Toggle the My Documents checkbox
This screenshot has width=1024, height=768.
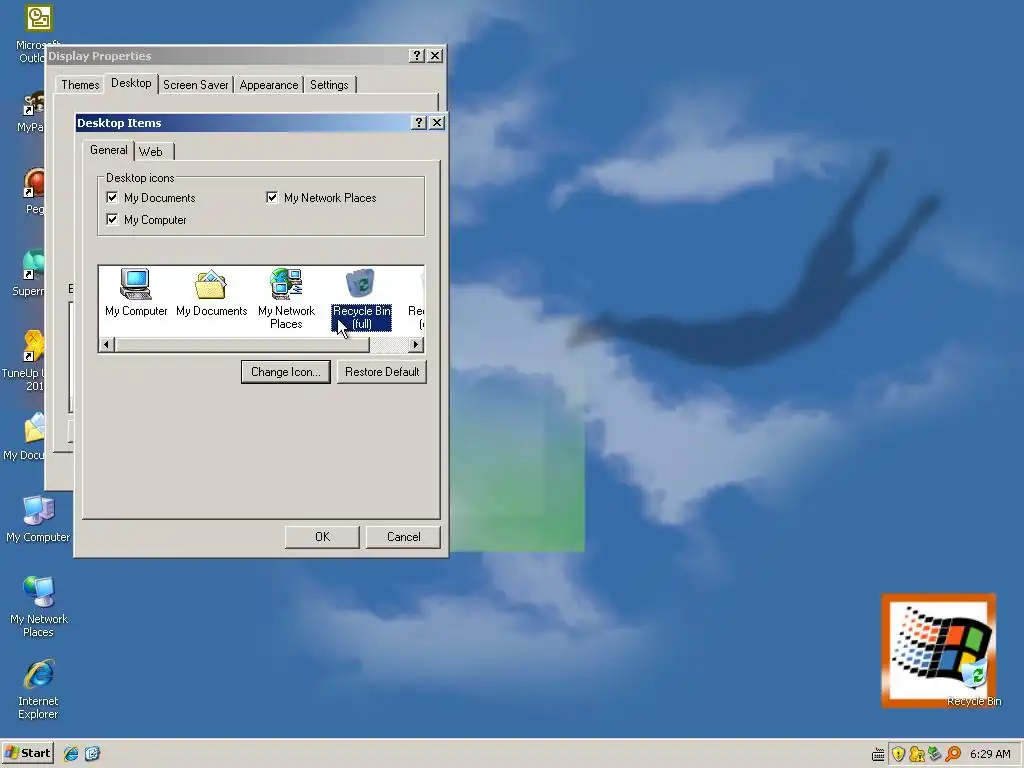point(112,197)
